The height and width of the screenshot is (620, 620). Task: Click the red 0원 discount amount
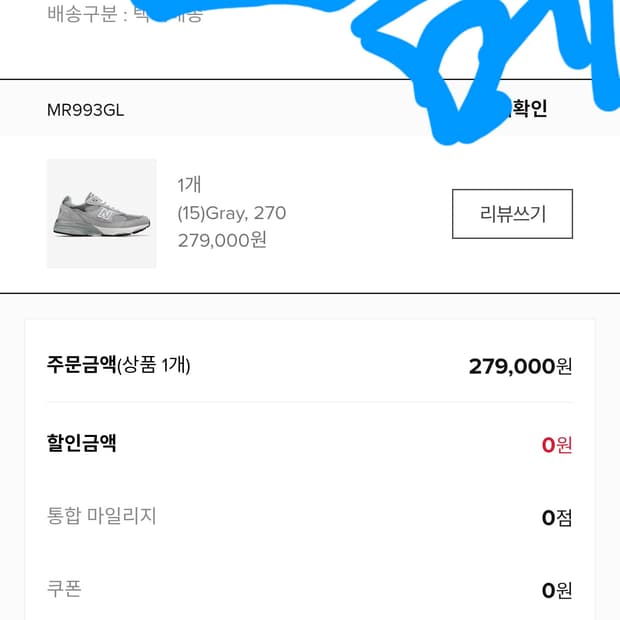tap(557, 445)
